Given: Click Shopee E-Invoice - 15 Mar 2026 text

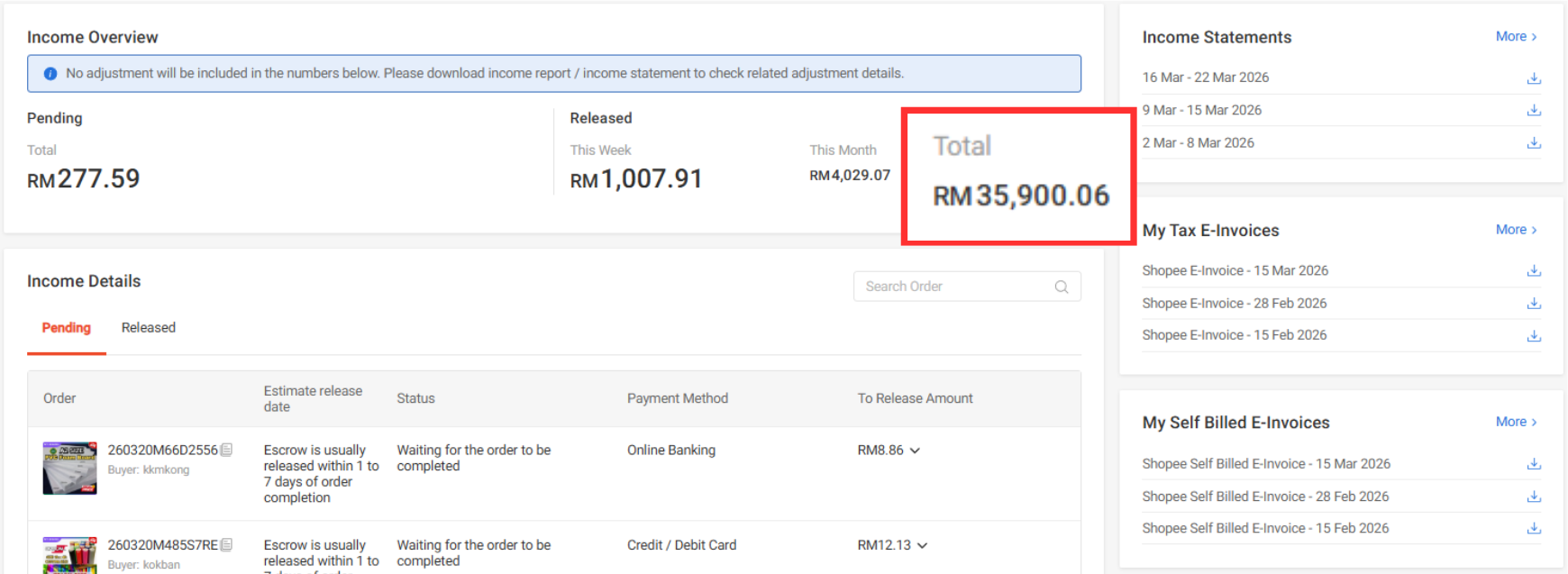Looking at the screenshot, I should [1235, 271].
